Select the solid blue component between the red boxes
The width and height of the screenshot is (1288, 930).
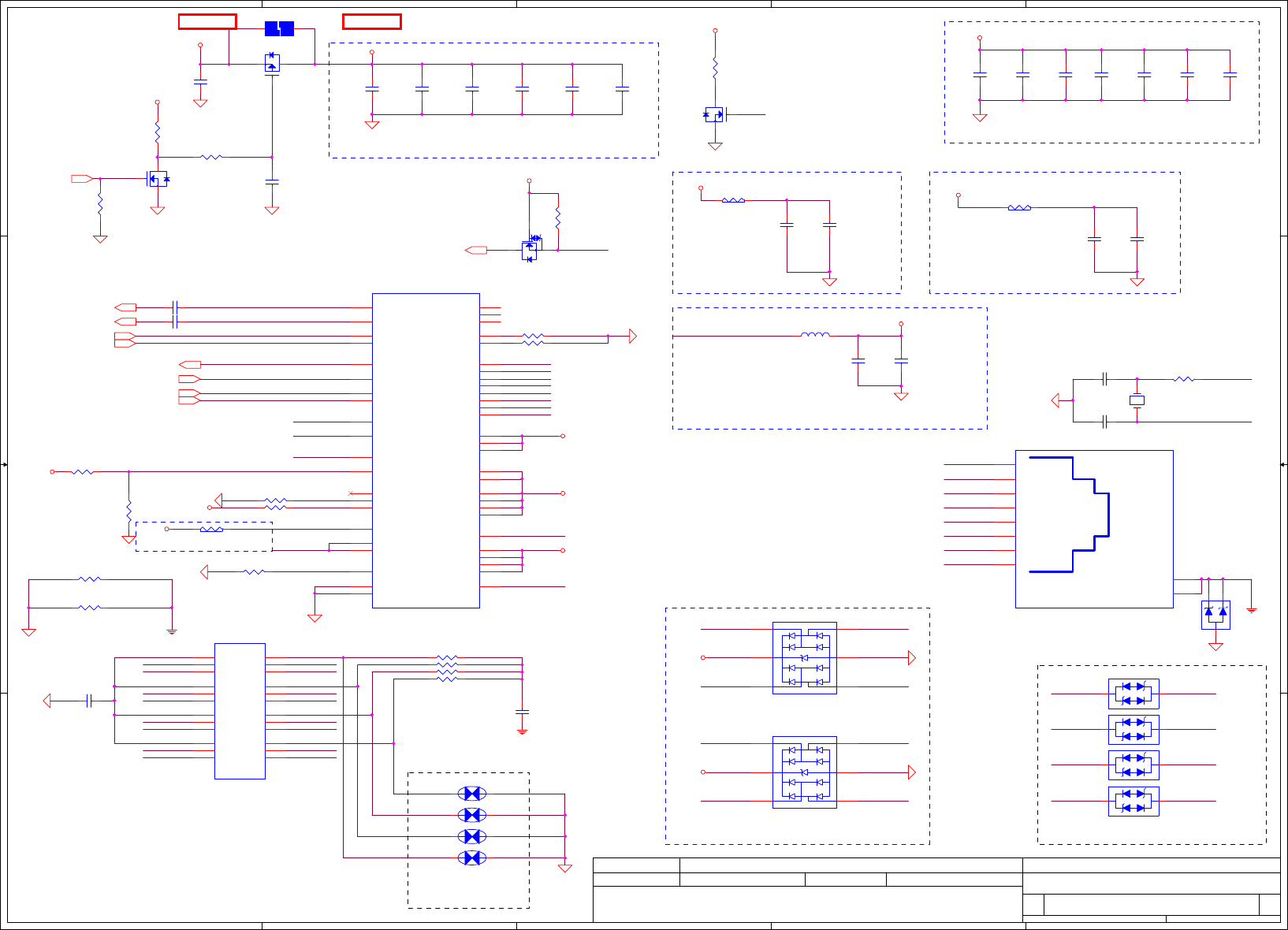click(x=279, y=29)
